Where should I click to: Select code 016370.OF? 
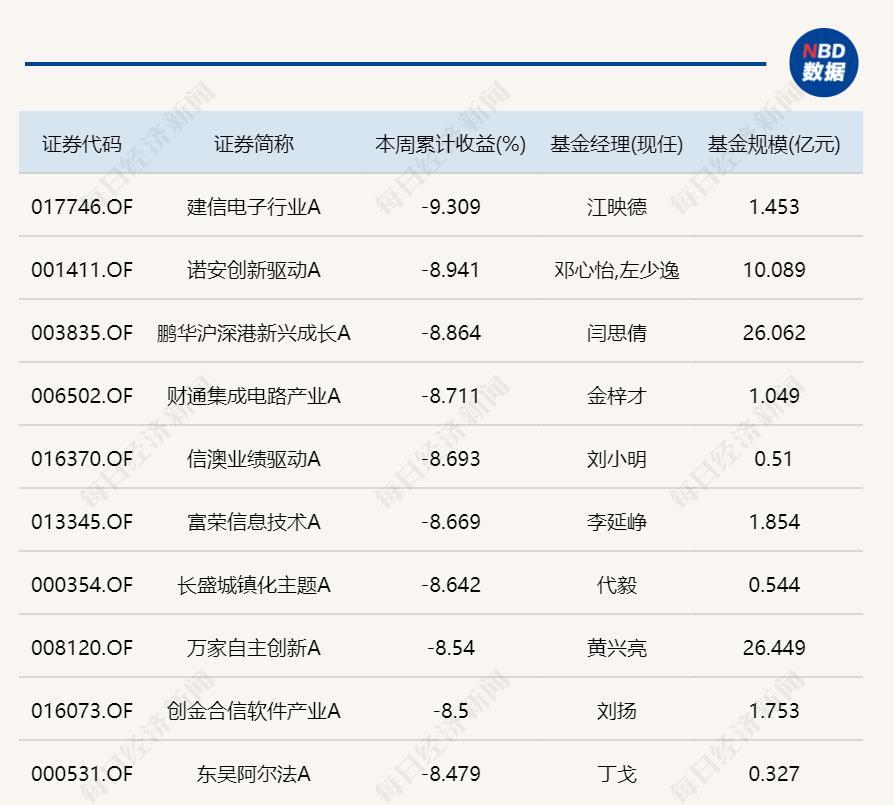coord(82,458)
